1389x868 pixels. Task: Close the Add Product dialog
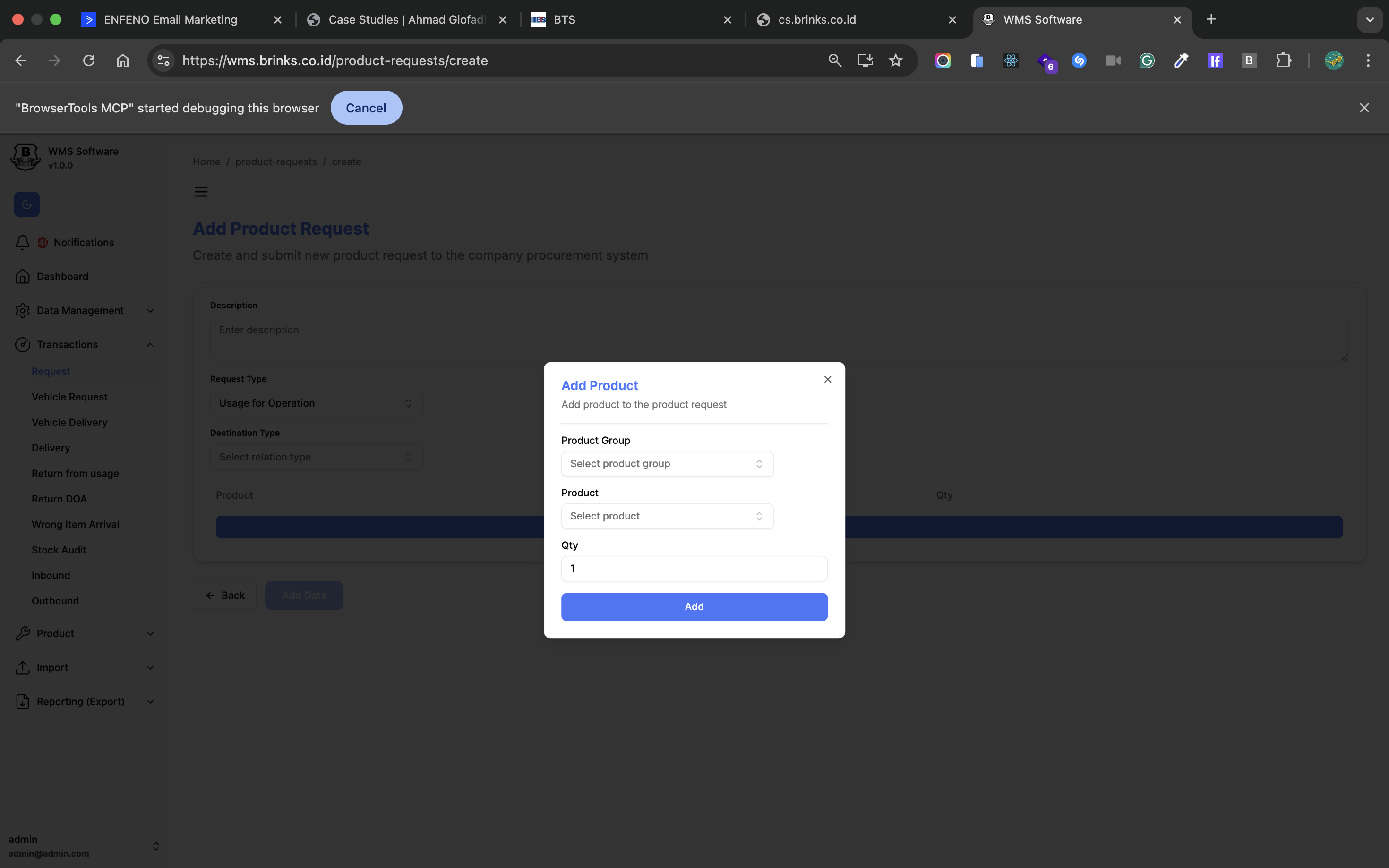[x=827, y=379]
